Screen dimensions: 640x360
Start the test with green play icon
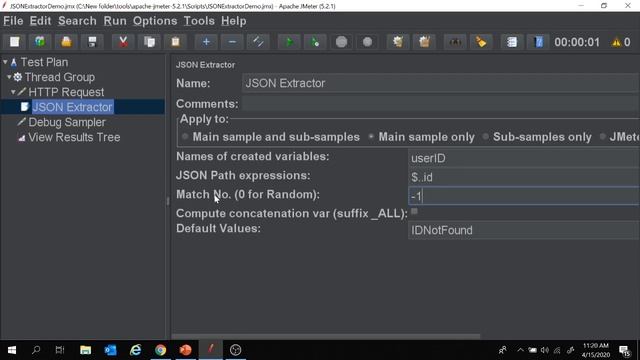pos(289,42)
